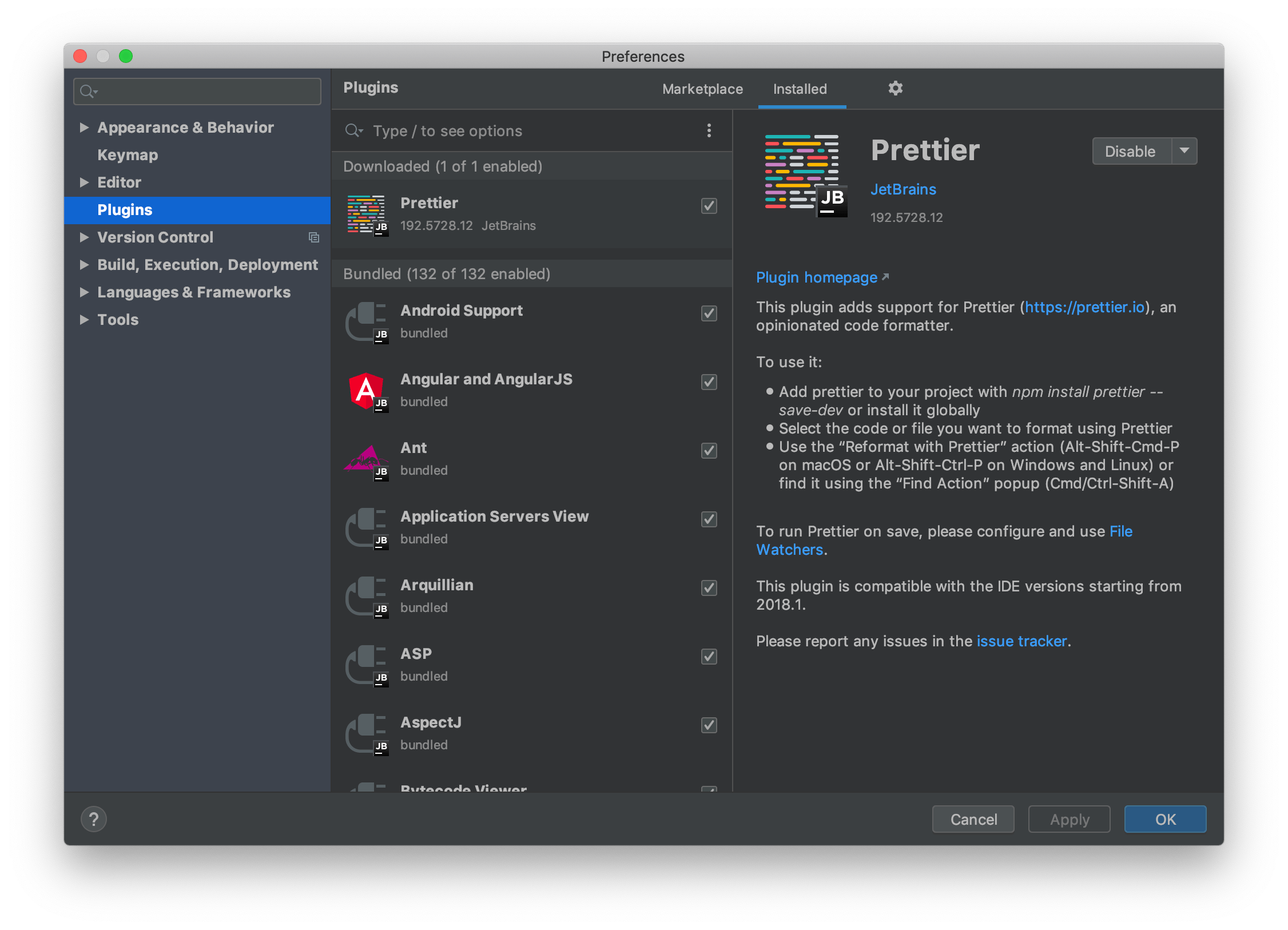Viewport: 1288px width, 930px height.
Task: Uncheck the Angular and AngularJS checkbox
Action: click(709, 382)
